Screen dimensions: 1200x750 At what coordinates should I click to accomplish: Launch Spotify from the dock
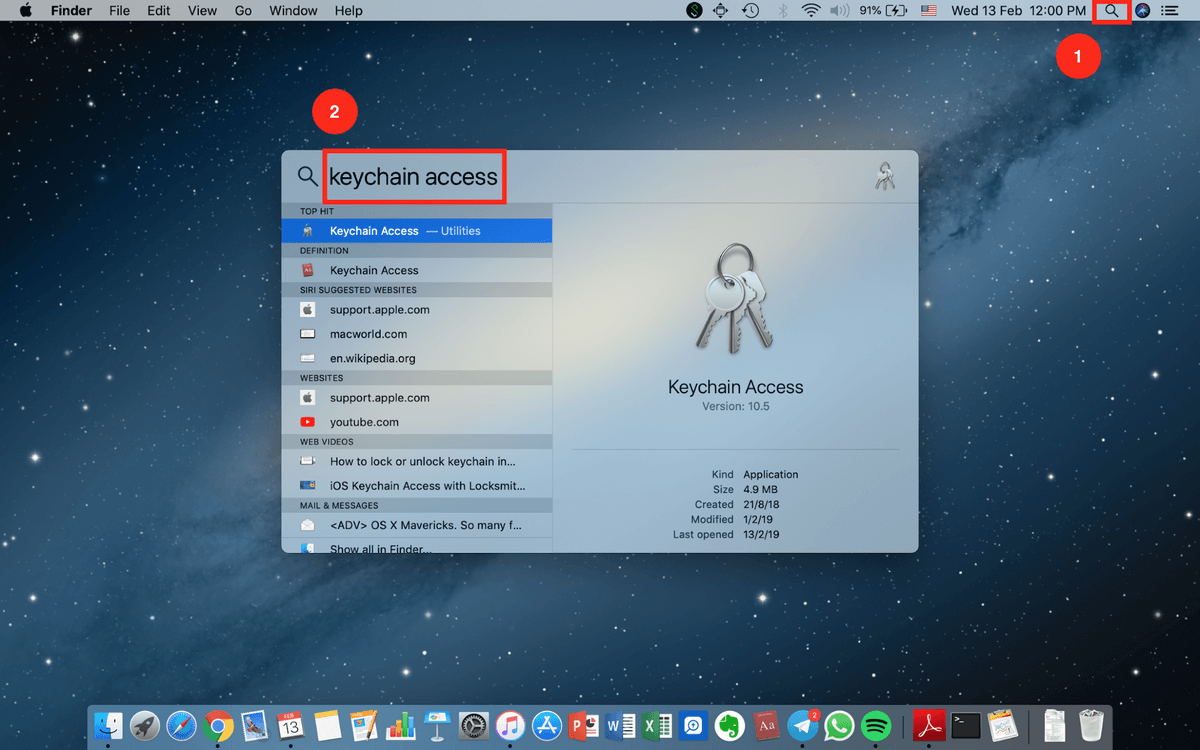pos(876,725)
